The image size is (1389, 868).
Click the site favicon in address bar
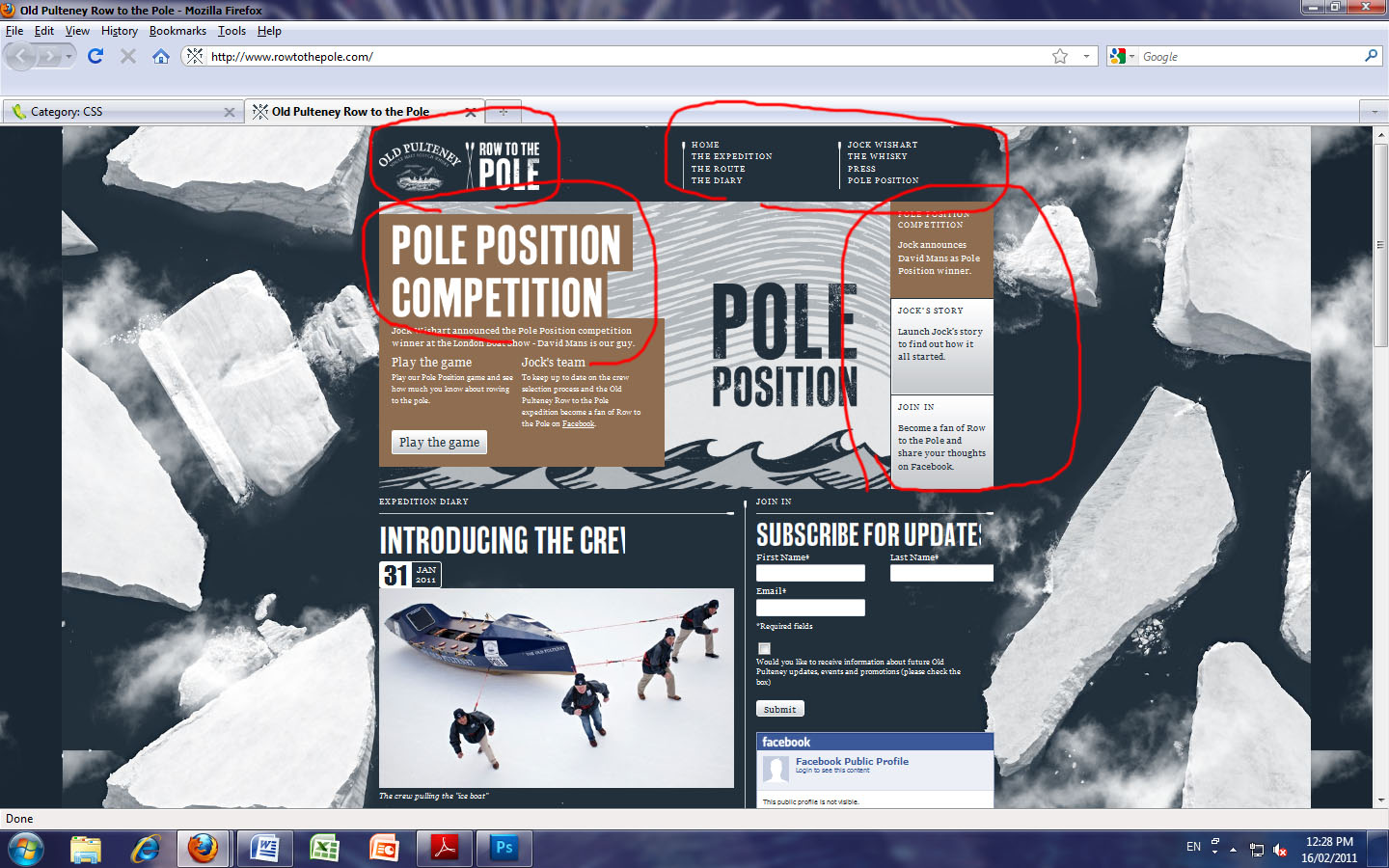coord(195,56)
